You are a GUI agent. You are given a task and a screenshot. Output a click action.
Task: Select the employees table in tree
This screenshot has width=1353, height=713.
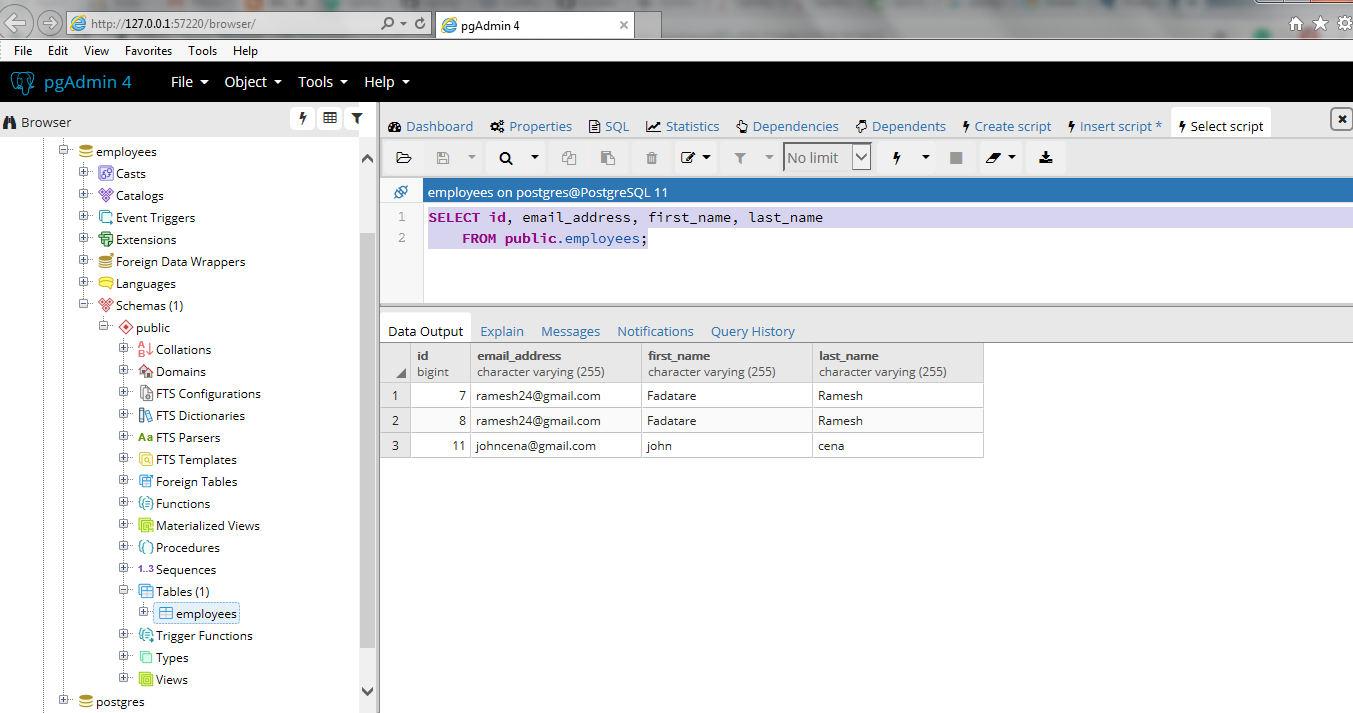[x=198, y=613]
